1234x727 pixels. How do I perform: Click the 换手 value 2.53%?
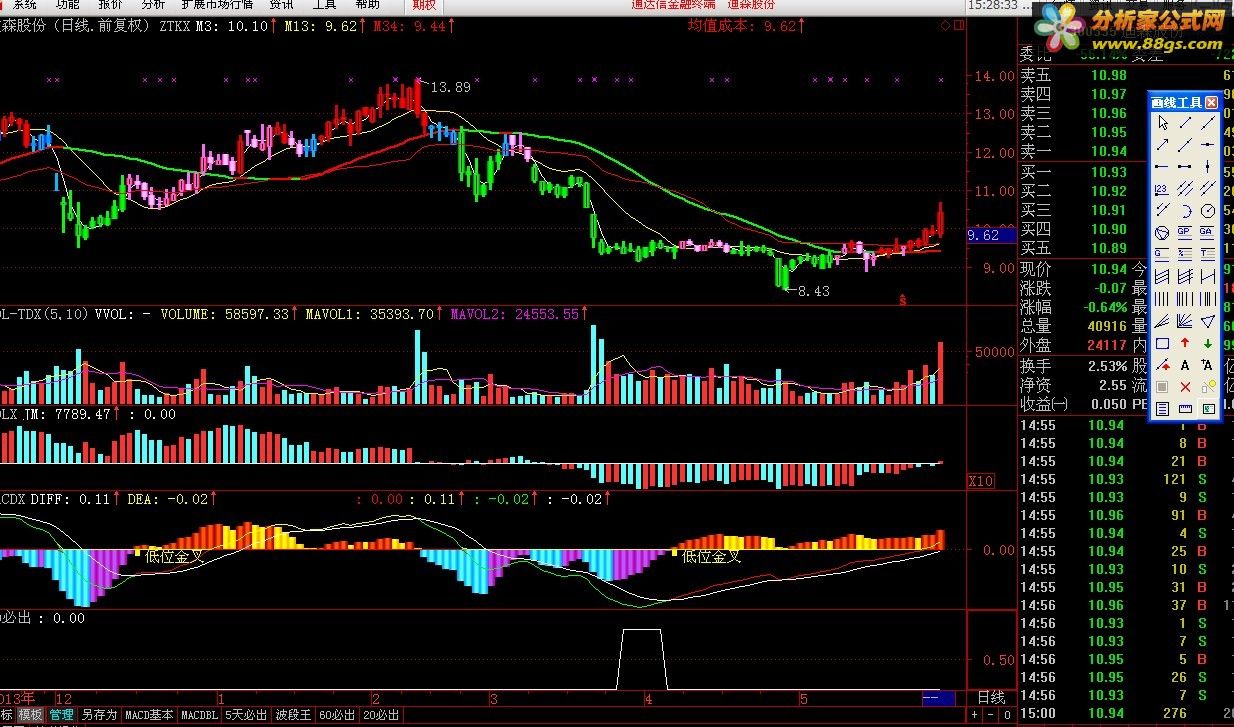coord(1106,366)
